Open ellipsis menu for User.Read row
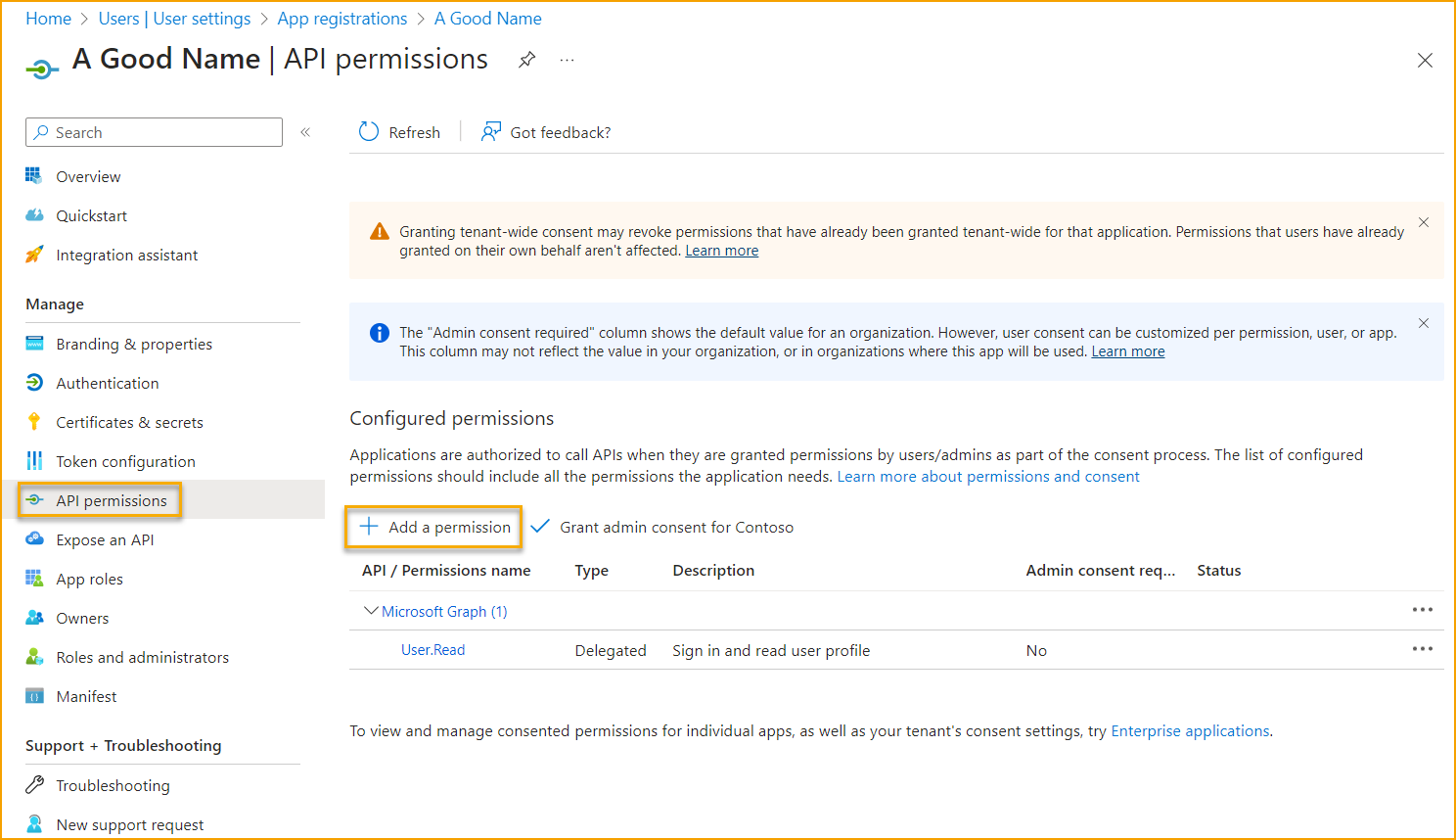Image resolution: width=1456 pixels, height=840 pixels. pos(1423,649)
